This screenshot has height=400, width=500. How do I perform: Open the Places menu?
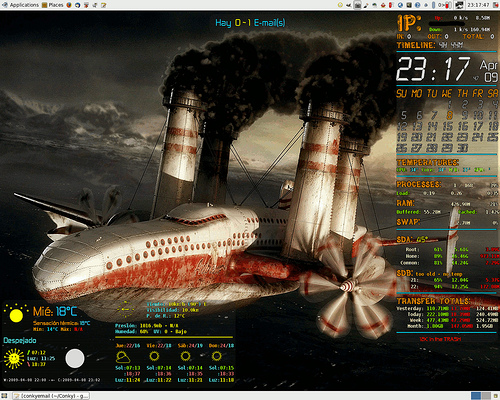[52, 5]
